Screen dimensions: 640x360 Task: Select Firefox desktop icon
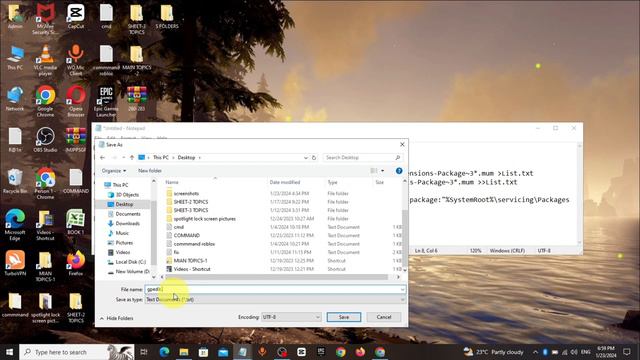(x=76, y=264)
